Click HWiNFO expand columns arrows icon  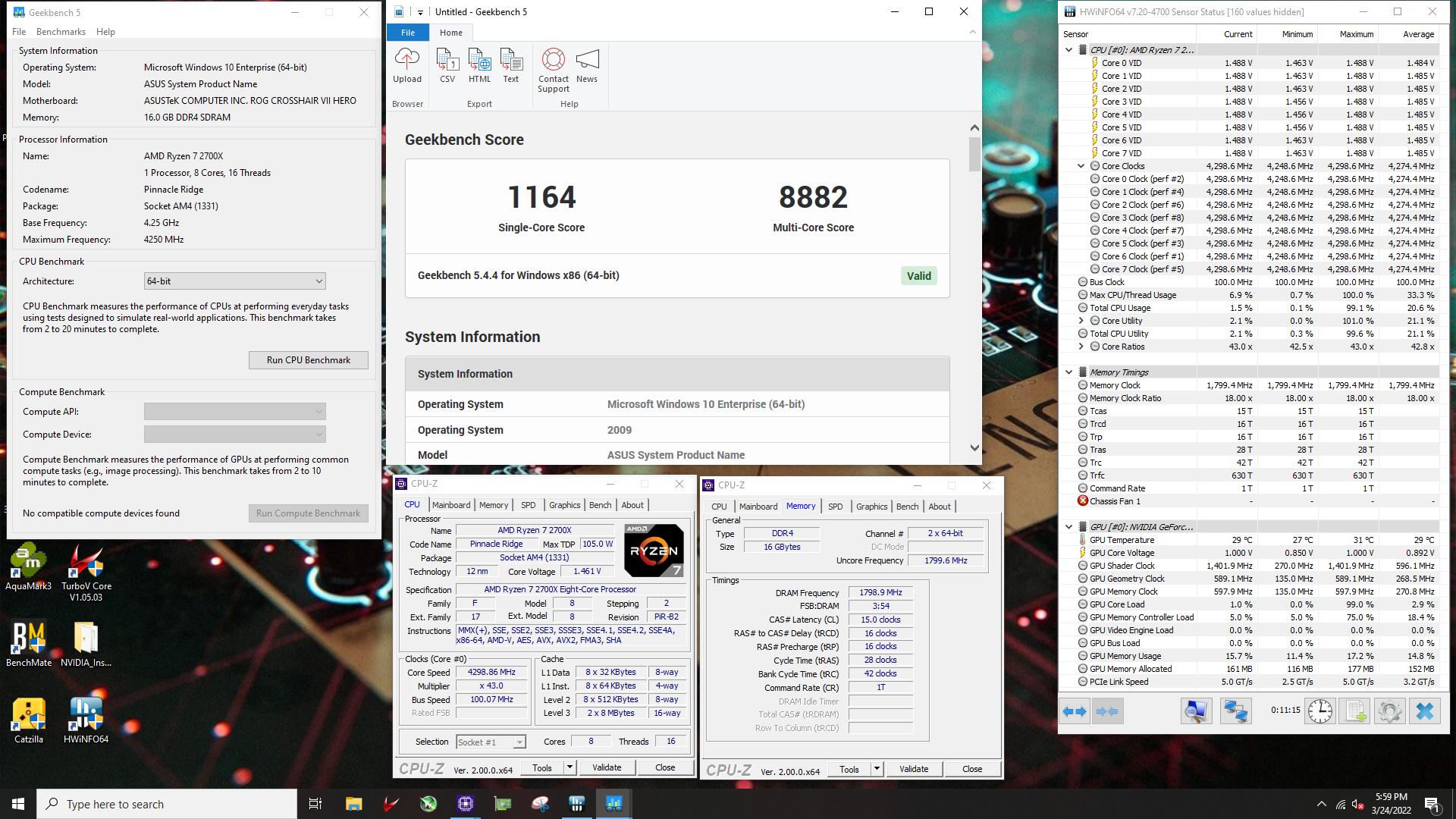[1075, 711]
